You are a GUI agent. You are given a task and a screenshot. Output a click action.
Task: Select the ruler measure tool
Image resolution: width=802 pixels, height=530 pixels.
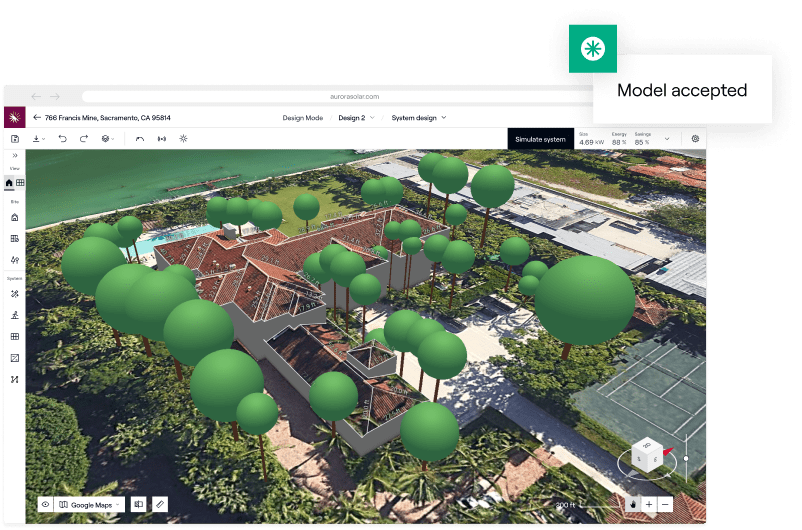[160, 505]
